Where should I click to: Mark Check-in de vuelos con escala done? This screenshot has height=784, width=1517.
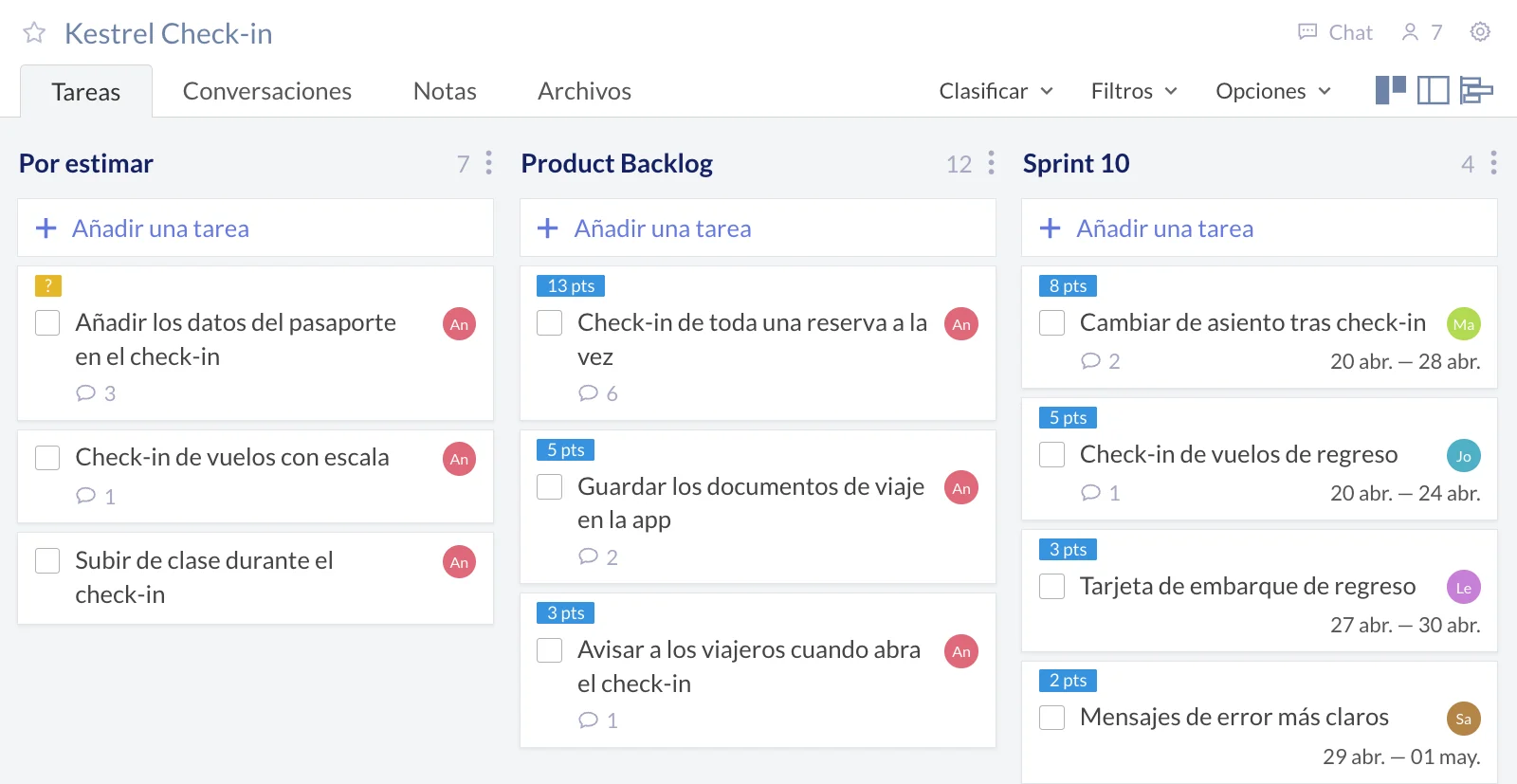(x=47, y=458)
